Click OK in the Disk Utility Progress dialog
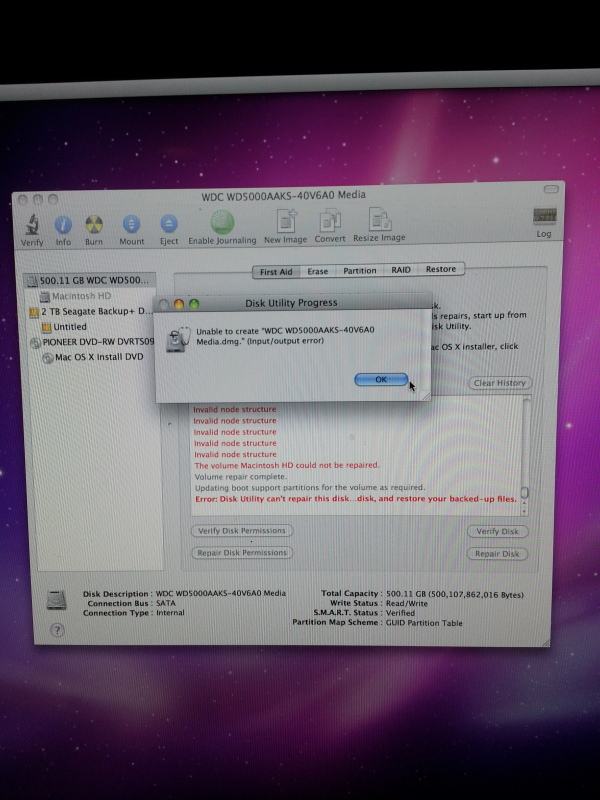This screenshot has width=600, height=800. [381, 380]
